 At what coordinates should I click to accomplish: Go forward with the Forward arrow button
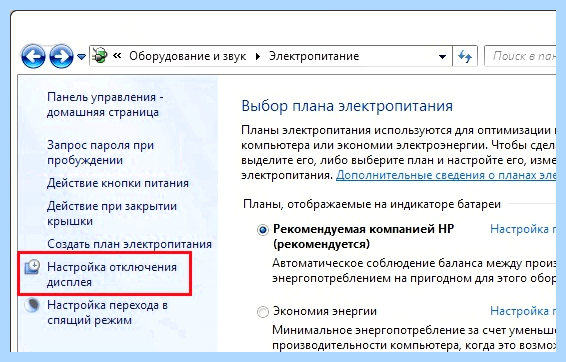click(61, 56)
